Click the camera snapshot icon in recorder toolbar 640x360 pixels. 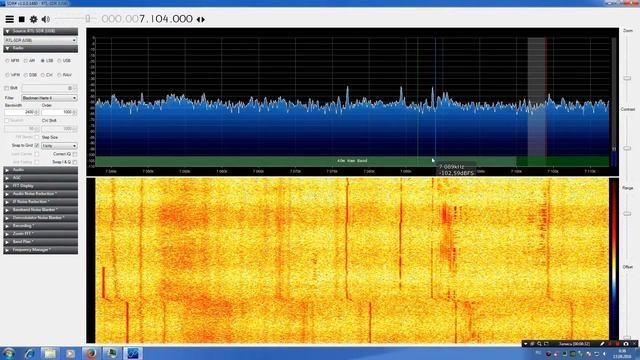625,344
